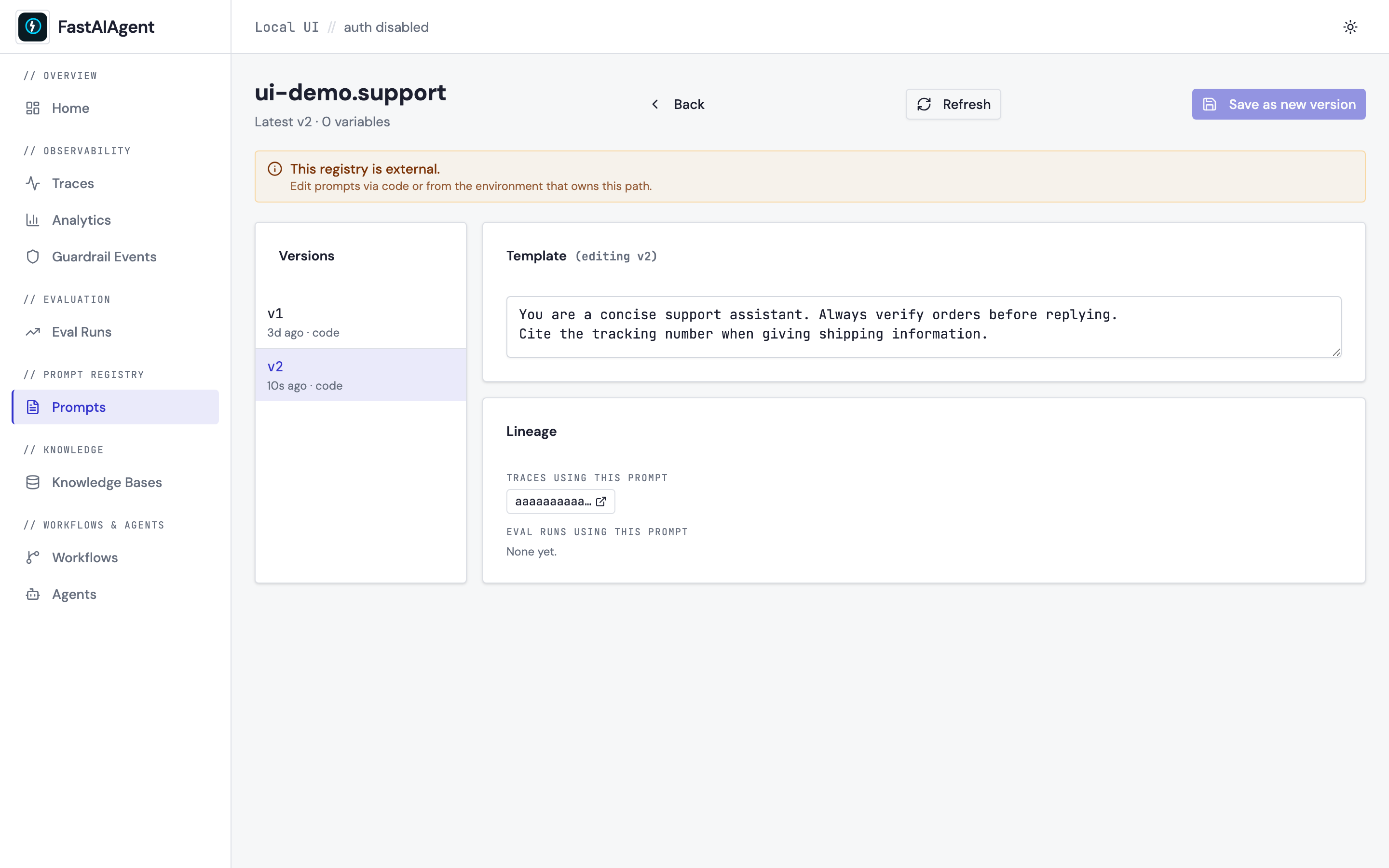Click the ui-demo.support title
1389x868 pixels.
[x=350, y=93]
